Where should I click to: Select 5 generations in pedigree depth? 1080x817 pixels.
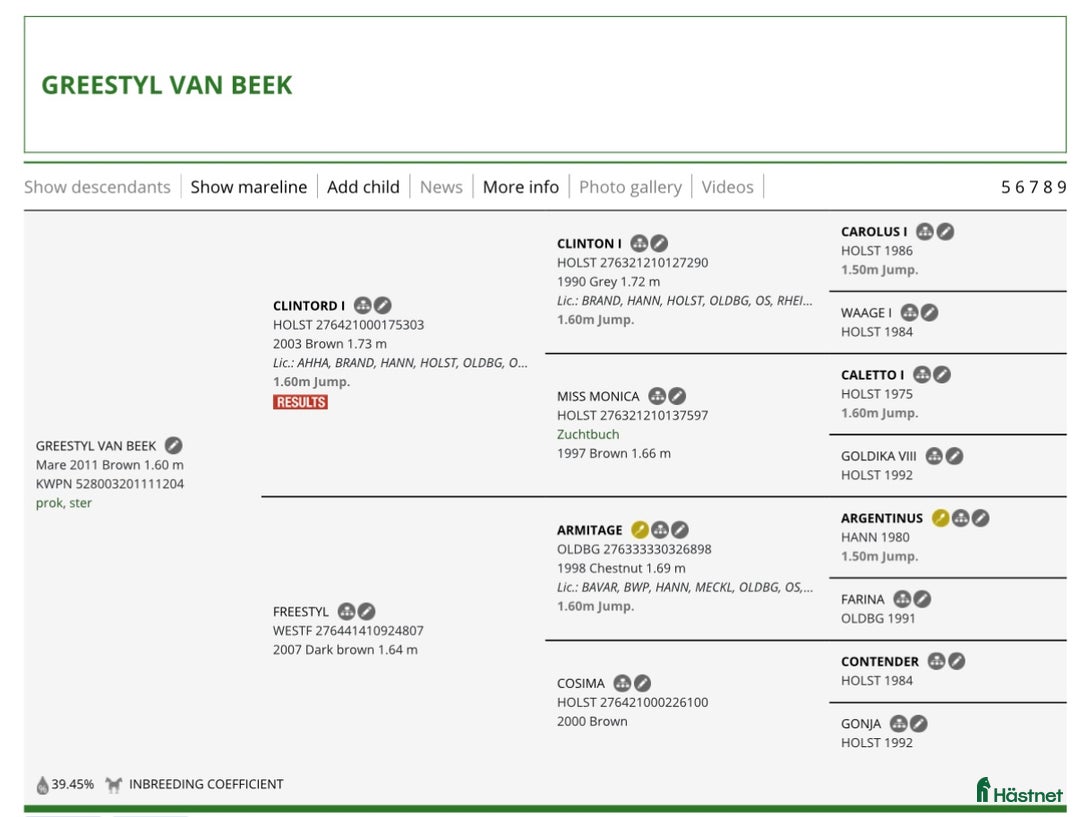[1006, 187]
